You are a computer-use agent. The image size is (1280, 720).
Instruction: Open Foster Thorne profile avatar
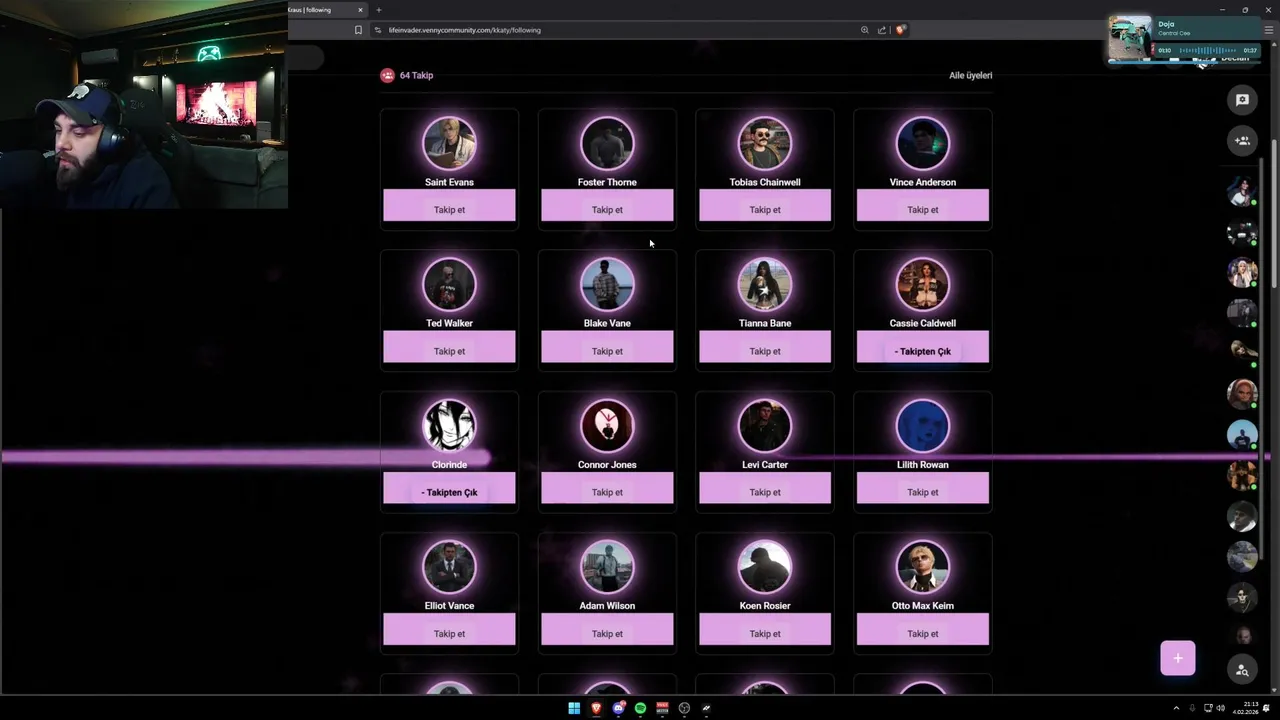pos(607,144)
